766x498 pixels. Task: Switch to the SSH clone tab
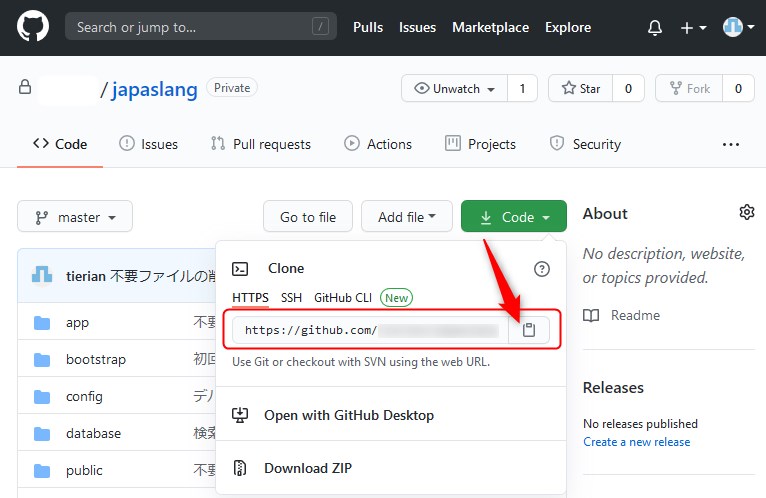click(x=291, y=297)
